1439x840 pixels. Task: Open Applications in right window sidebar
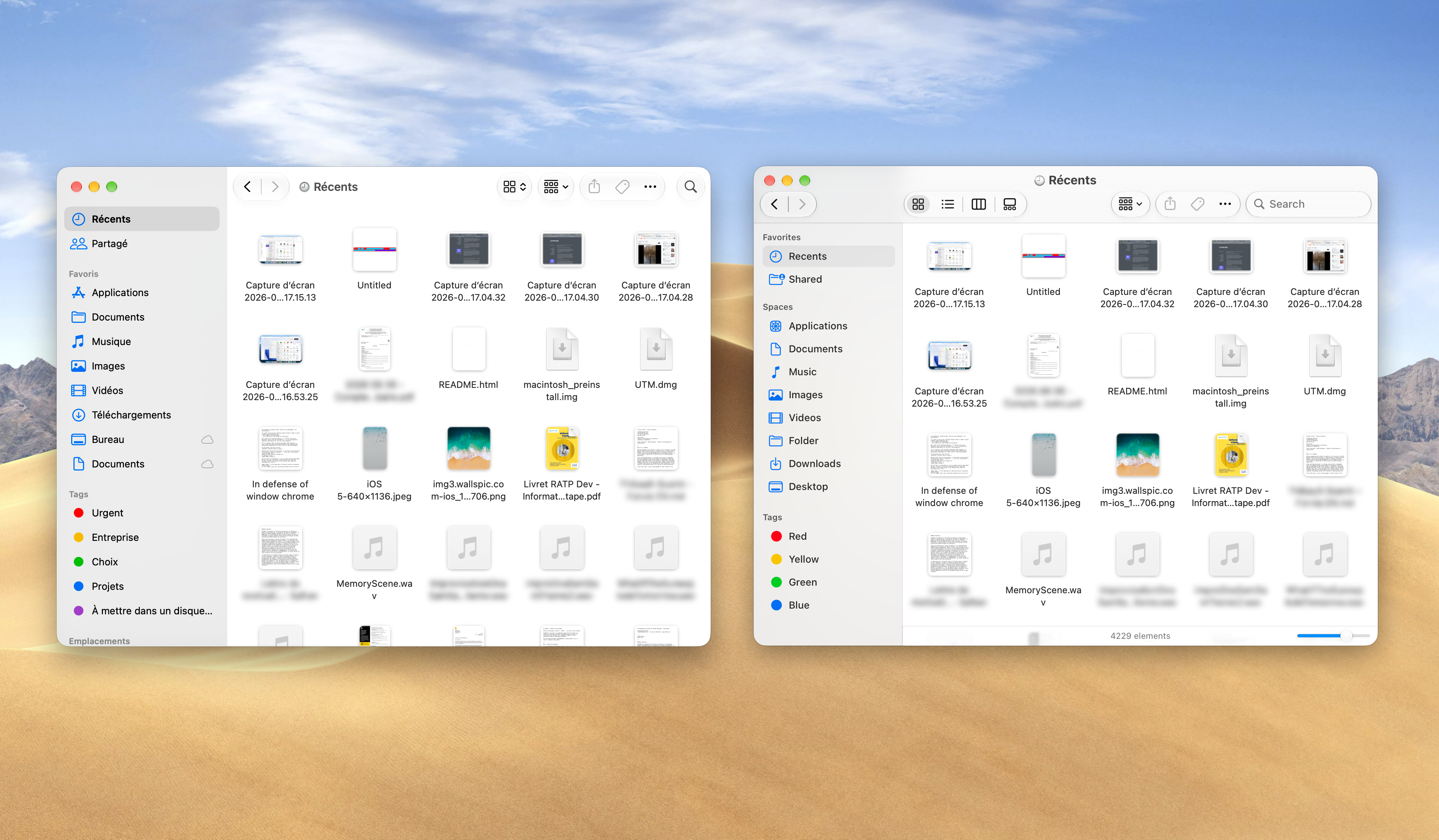pos(829,326)
